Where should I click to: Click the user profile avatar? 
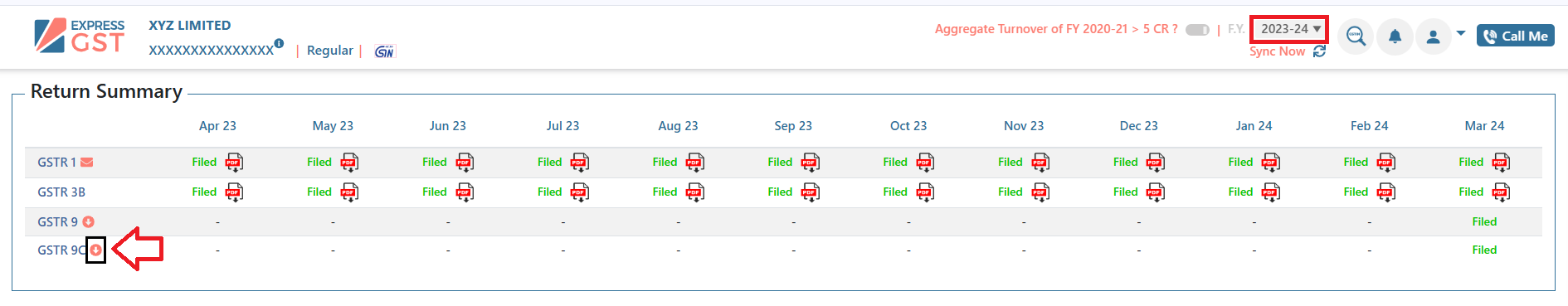click(x=1433, y=36)
